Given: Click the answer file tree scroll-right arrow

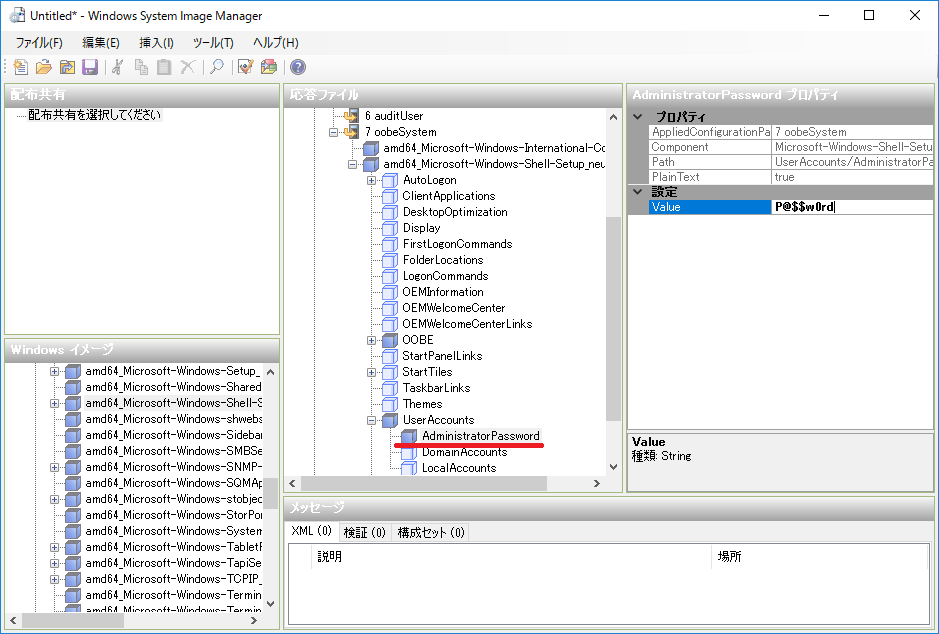Looking at the screenshot, I should pyautogui.click(x=596, y=483).
